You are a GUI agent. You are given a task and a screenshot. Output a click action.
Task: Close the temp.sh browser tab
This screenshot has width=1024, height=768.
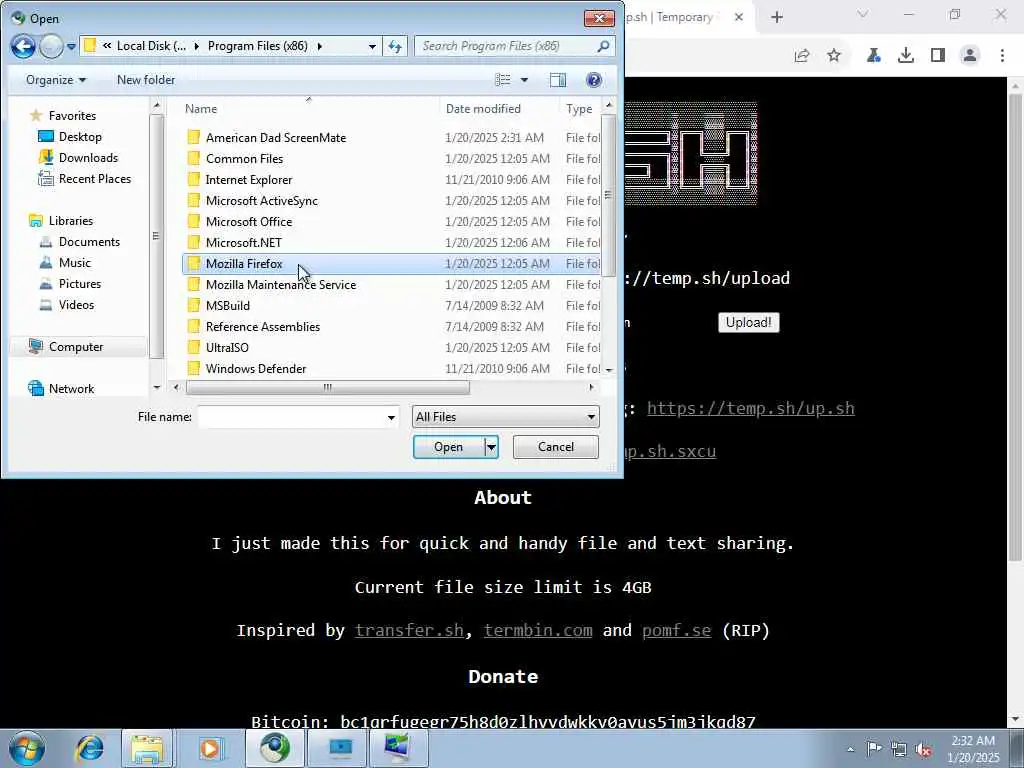click(739, 17)
